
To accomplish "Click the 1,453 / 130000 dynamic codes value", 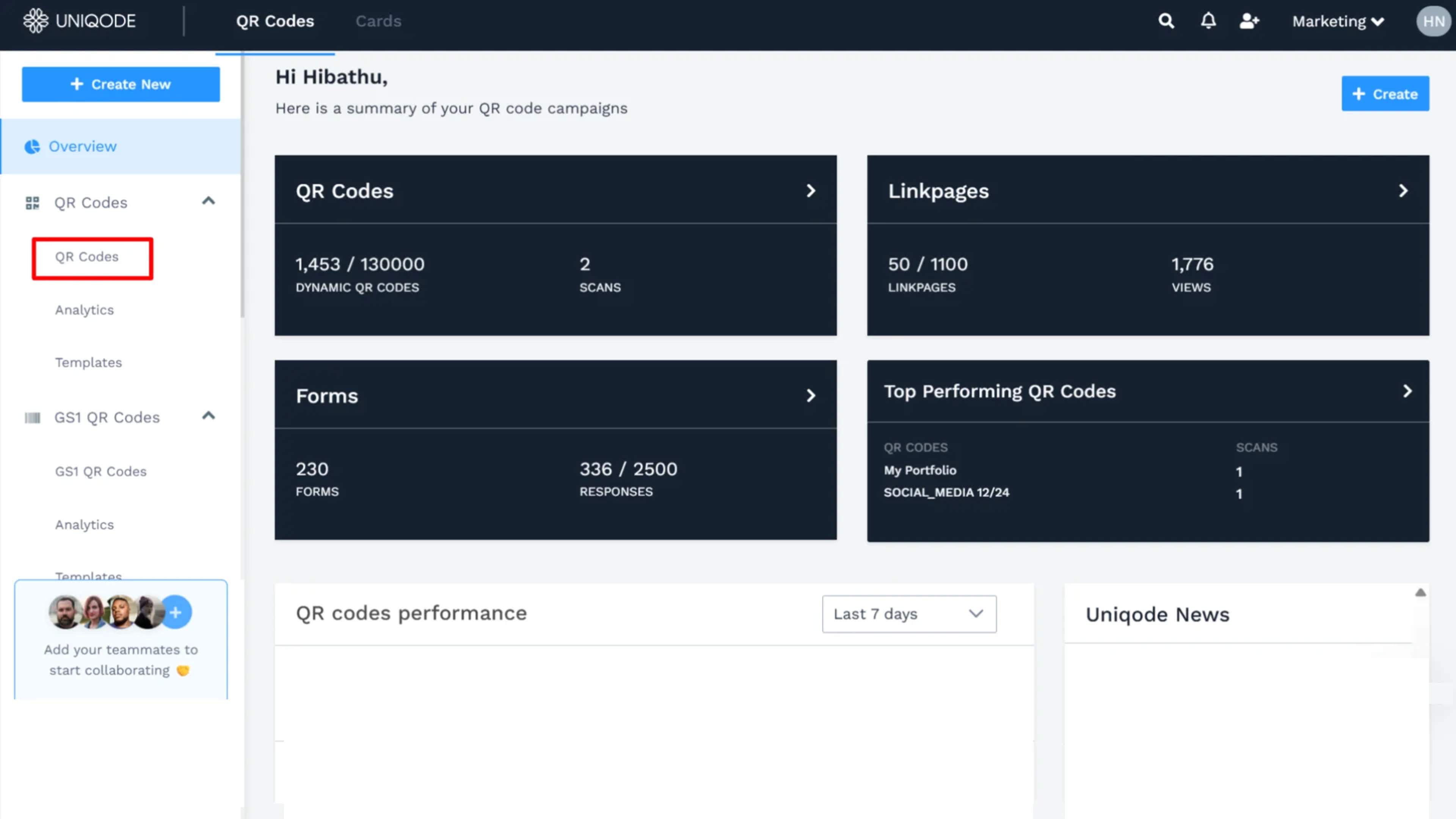I will coord(359,264).
